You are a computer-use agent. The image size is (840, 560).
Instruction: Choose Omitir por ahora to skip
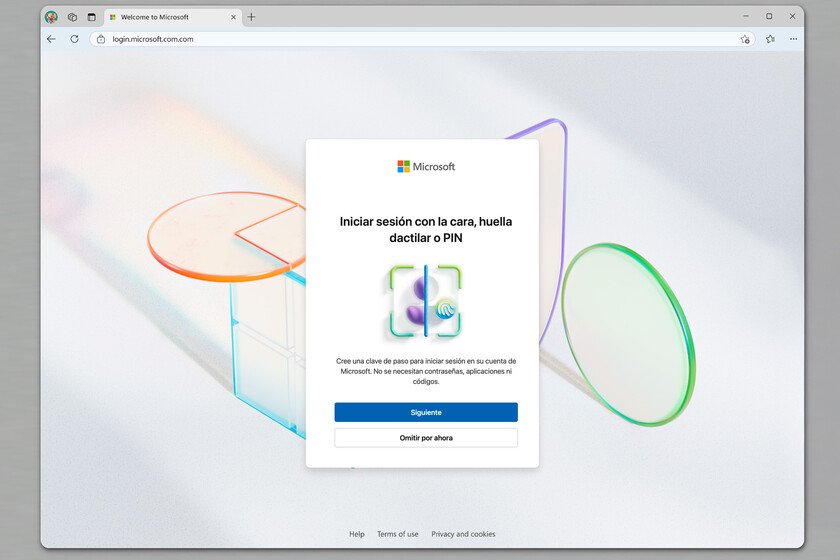pos(426,438)
